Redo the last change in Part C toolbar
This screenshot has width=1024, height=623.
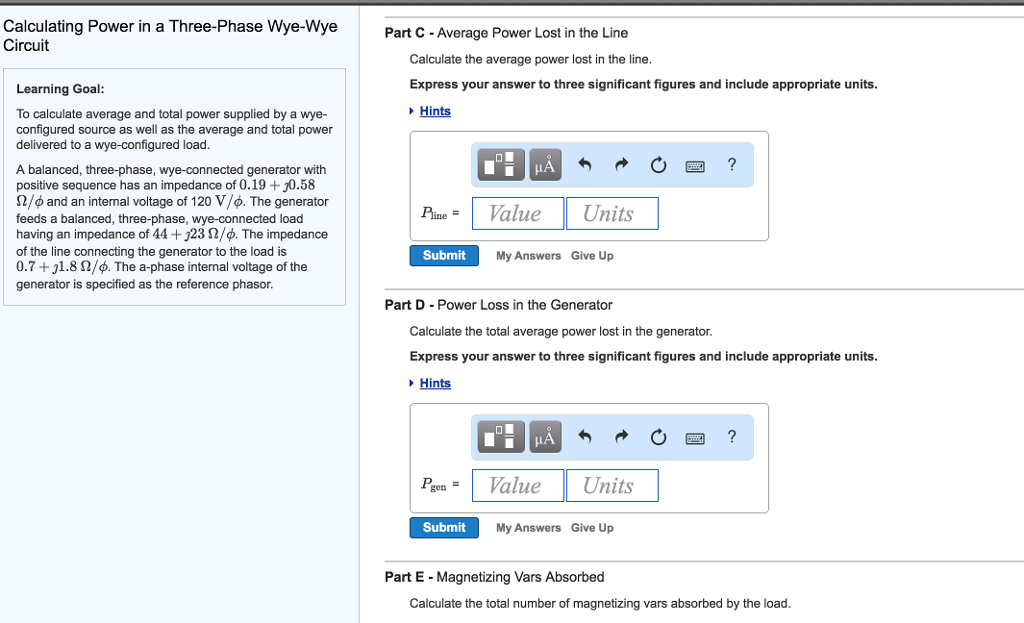(x=621, y=164)
